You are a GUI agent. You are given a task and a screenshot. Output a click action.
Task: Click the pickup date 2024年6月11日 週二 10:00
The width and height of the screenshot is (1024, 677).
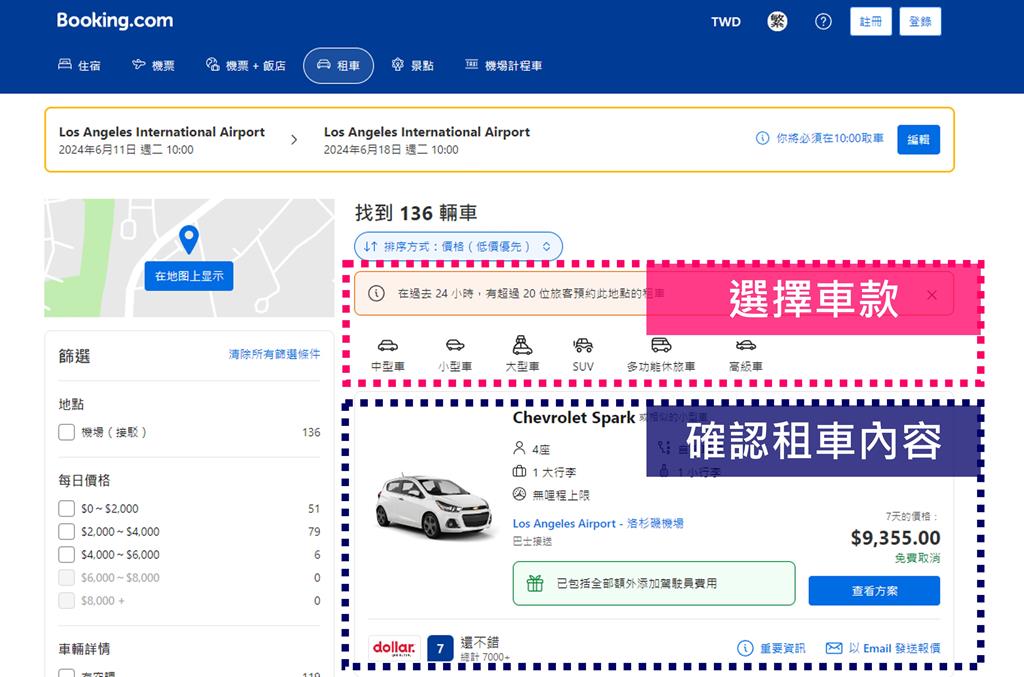coord(126,150)
